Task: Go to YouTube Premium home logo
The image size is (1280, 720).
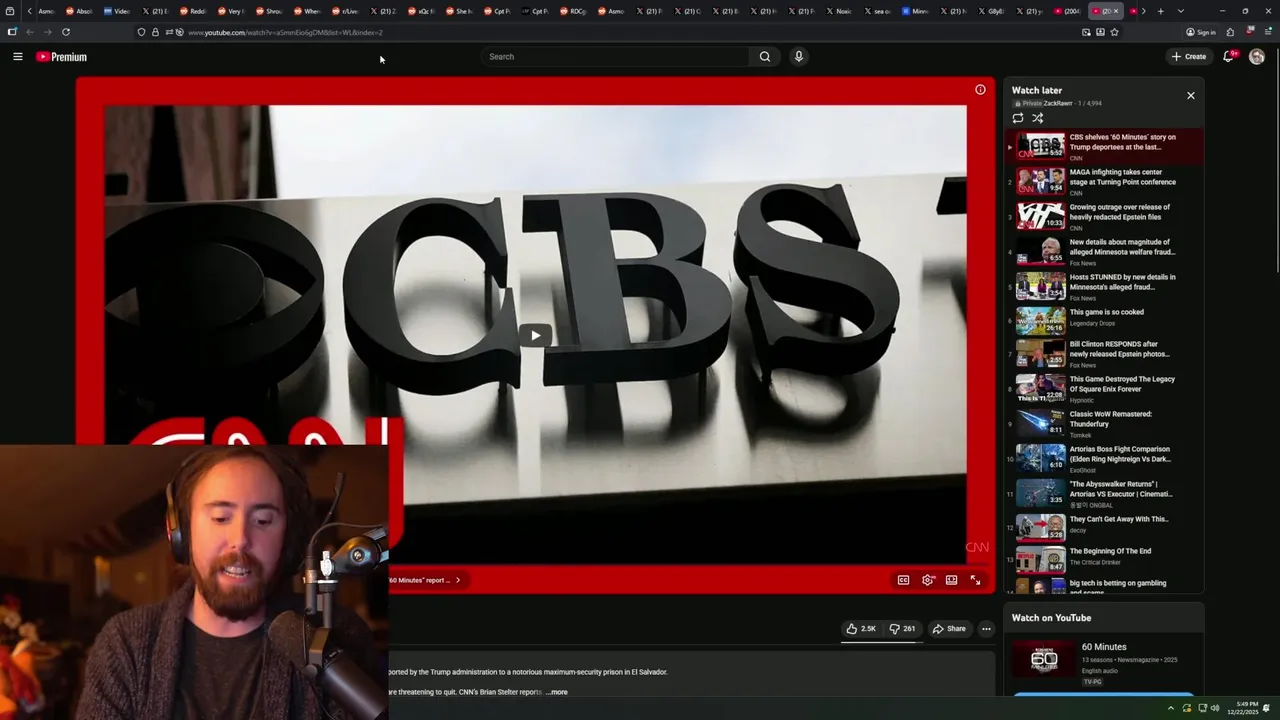Action: pyautogui.click(x=62, y=57)
